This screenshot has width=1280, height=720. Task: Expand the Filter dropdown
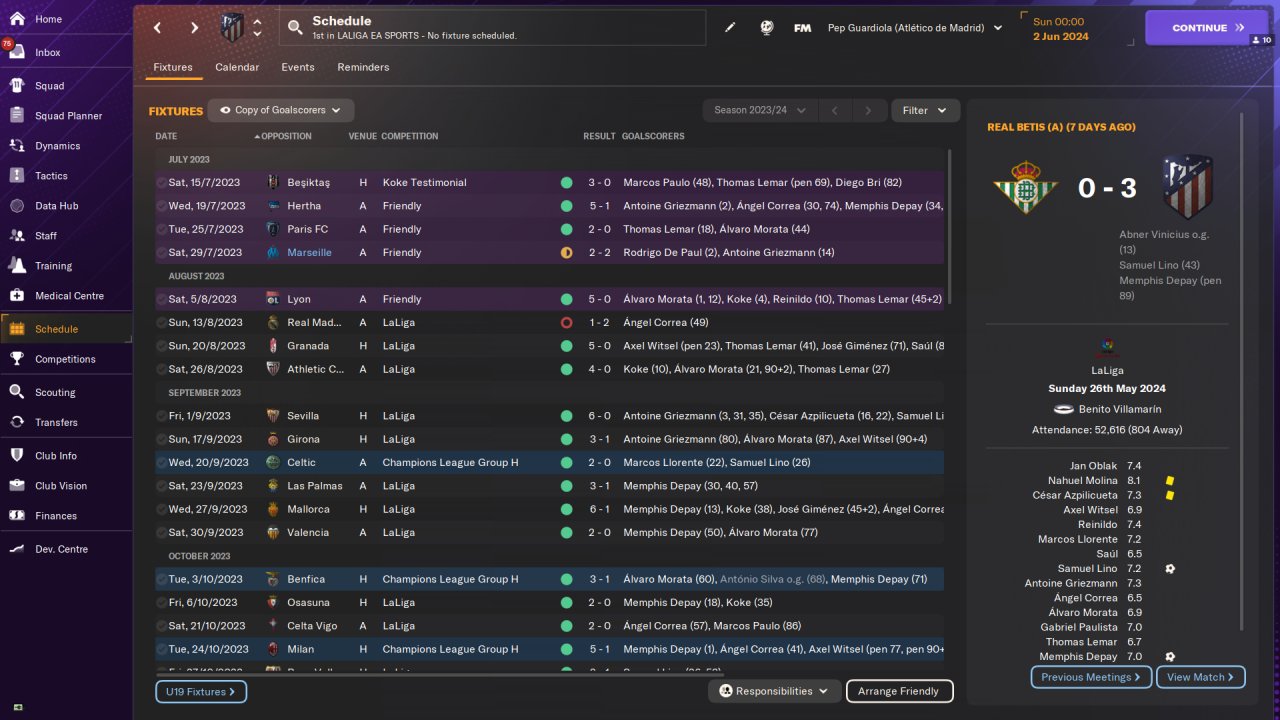click(x=925, y=110)
